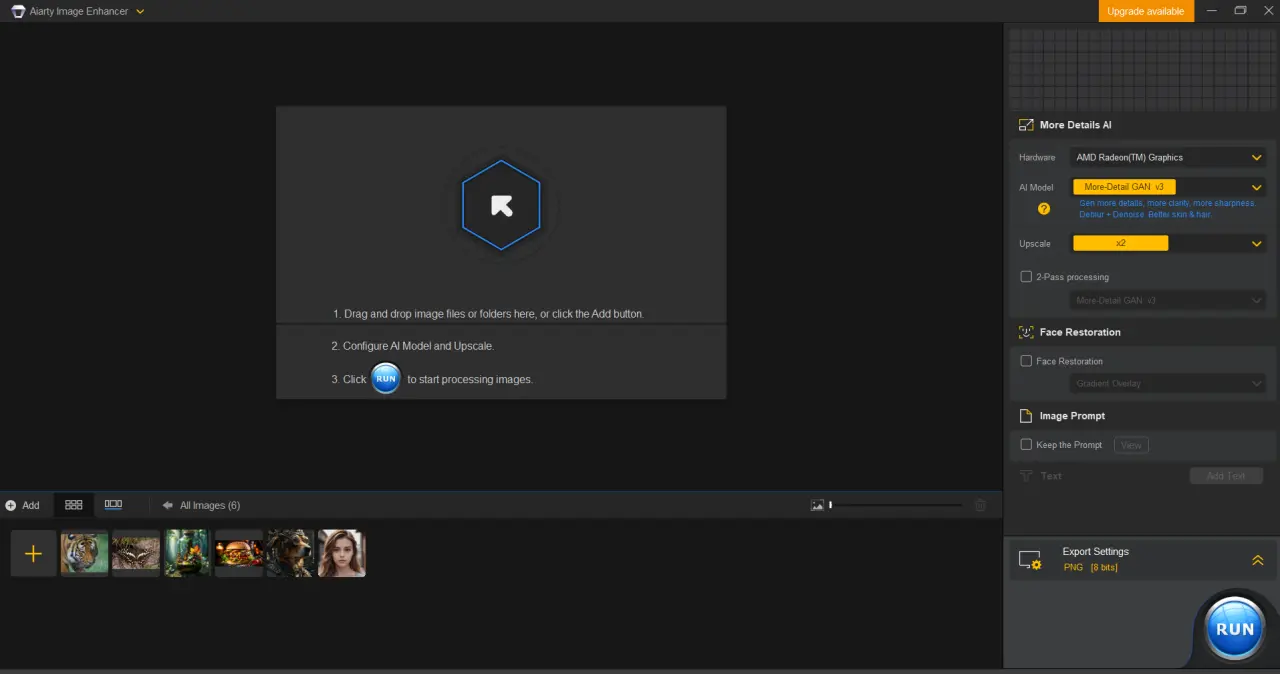This screenshot has width=1280, height=674.
Task: Click the trash delete icon
Action: [x=980, y=505]
